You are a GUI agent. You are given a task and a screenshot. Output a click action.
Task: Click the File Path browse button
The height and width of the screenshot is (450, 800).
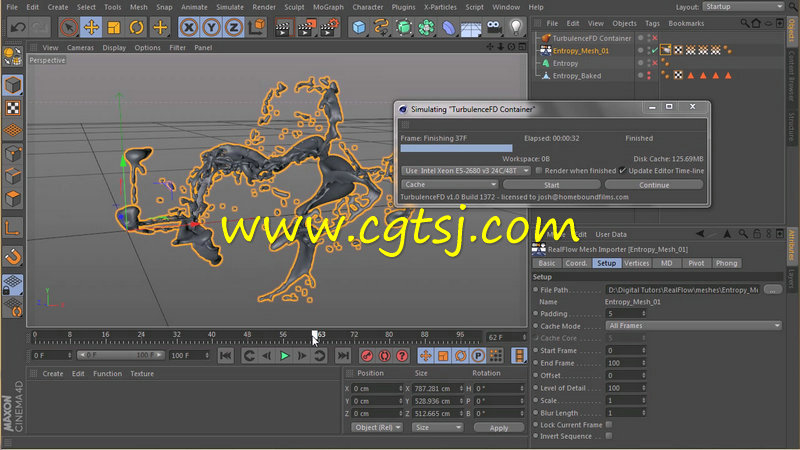(773, 289)
